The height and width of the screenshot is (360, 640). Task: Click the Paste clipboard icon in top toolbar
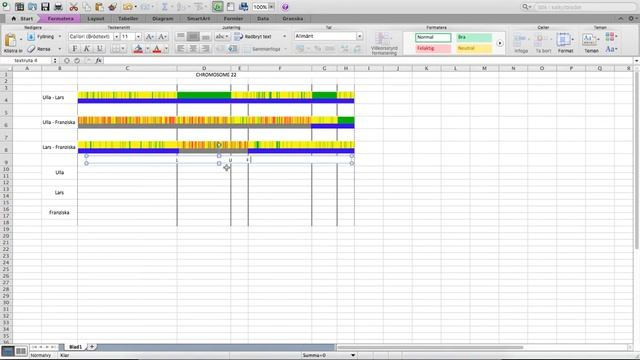[100, 7]
